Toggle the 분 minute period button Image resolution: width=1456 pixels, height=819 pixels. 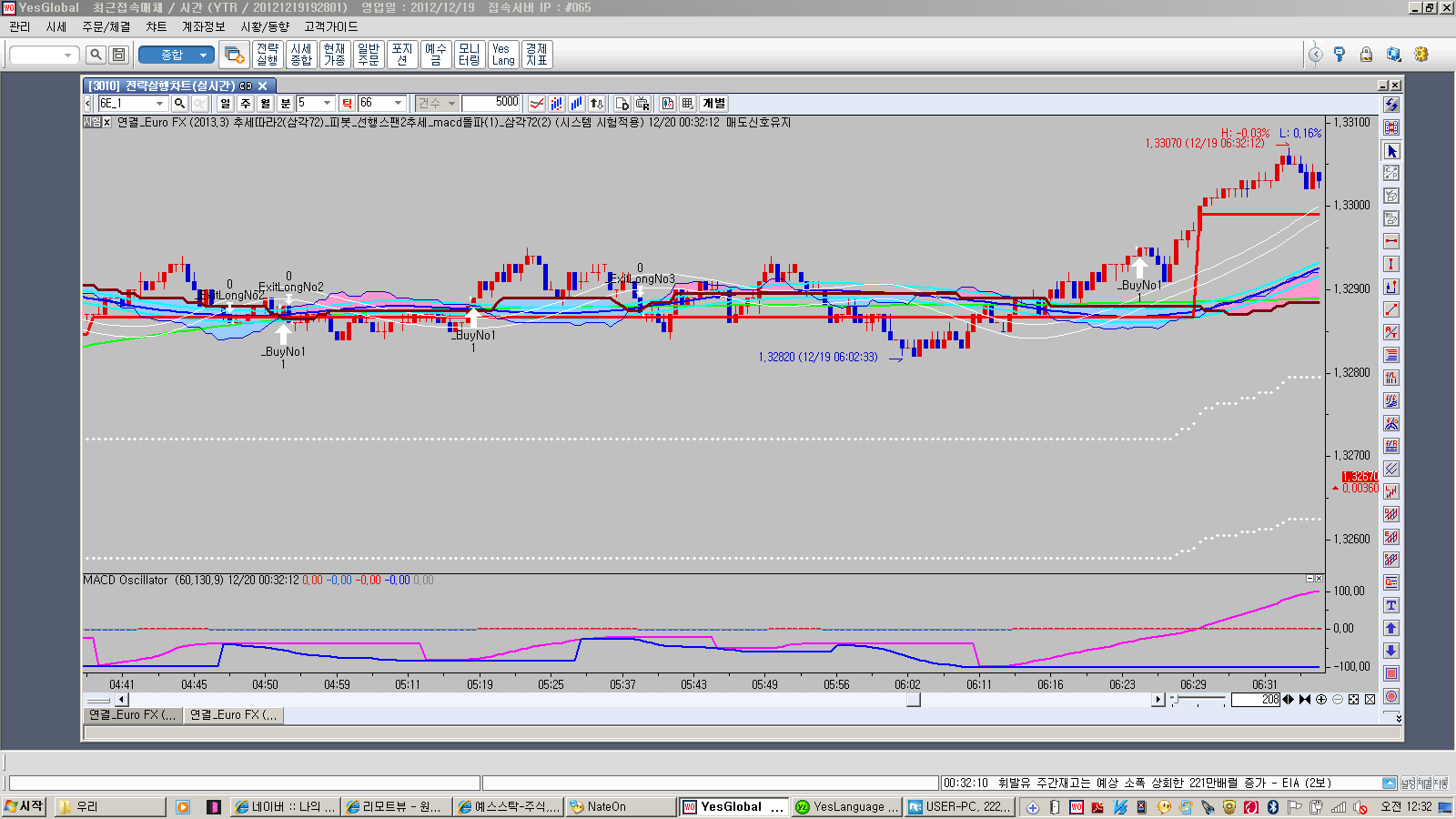tap(285, 104)
